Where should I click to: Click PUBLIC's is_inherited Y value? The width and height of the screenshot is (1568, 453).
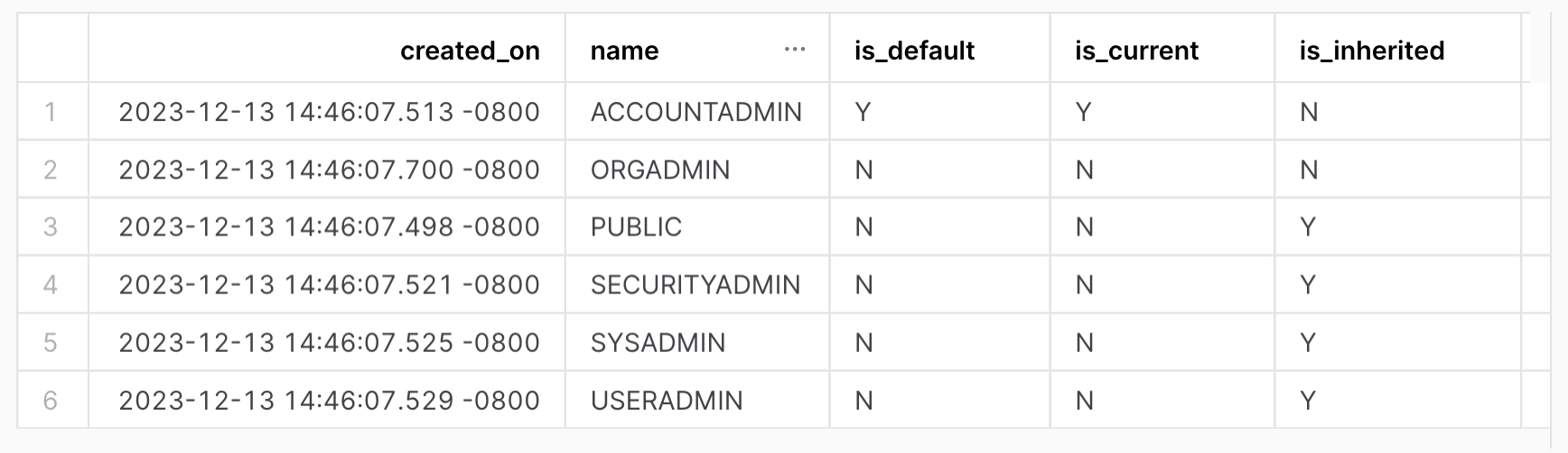click(1308, 227)
